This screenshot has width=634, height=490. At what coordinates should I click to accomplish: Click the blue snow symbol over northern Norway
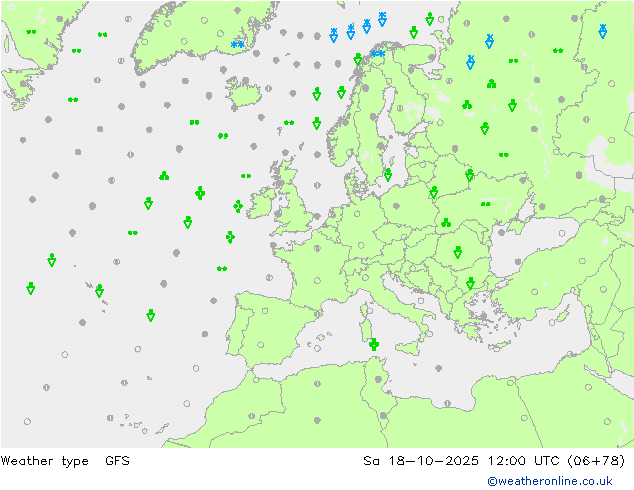(378, 53)
